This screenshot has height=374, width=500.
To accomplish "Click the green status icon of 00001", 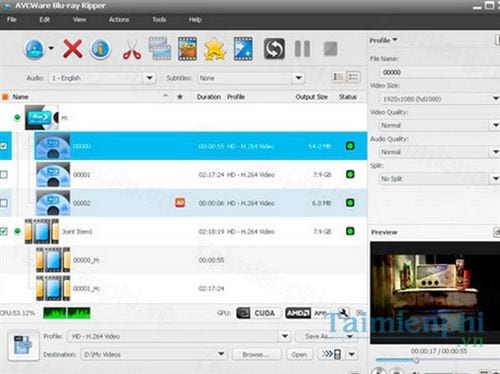I will click(x=350, y=174).
